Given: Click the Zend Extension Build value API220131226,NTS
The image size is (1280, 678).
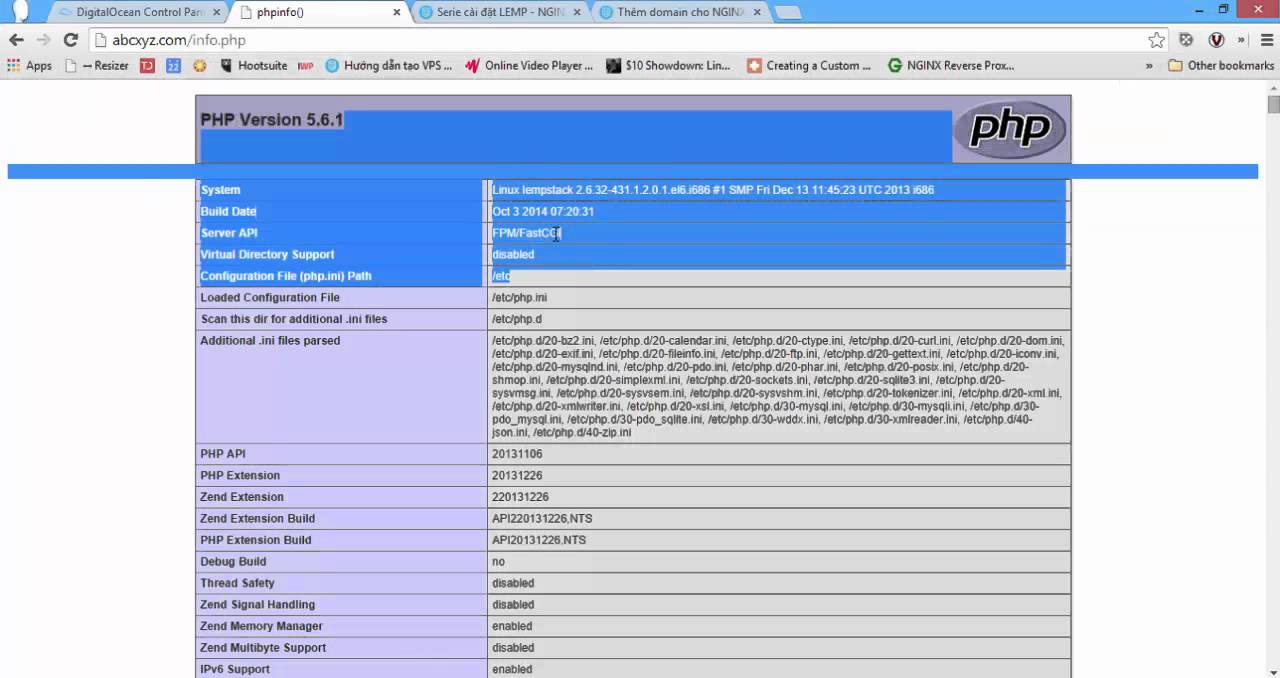Looking at the screenshot, I should [x=543, y=519].
